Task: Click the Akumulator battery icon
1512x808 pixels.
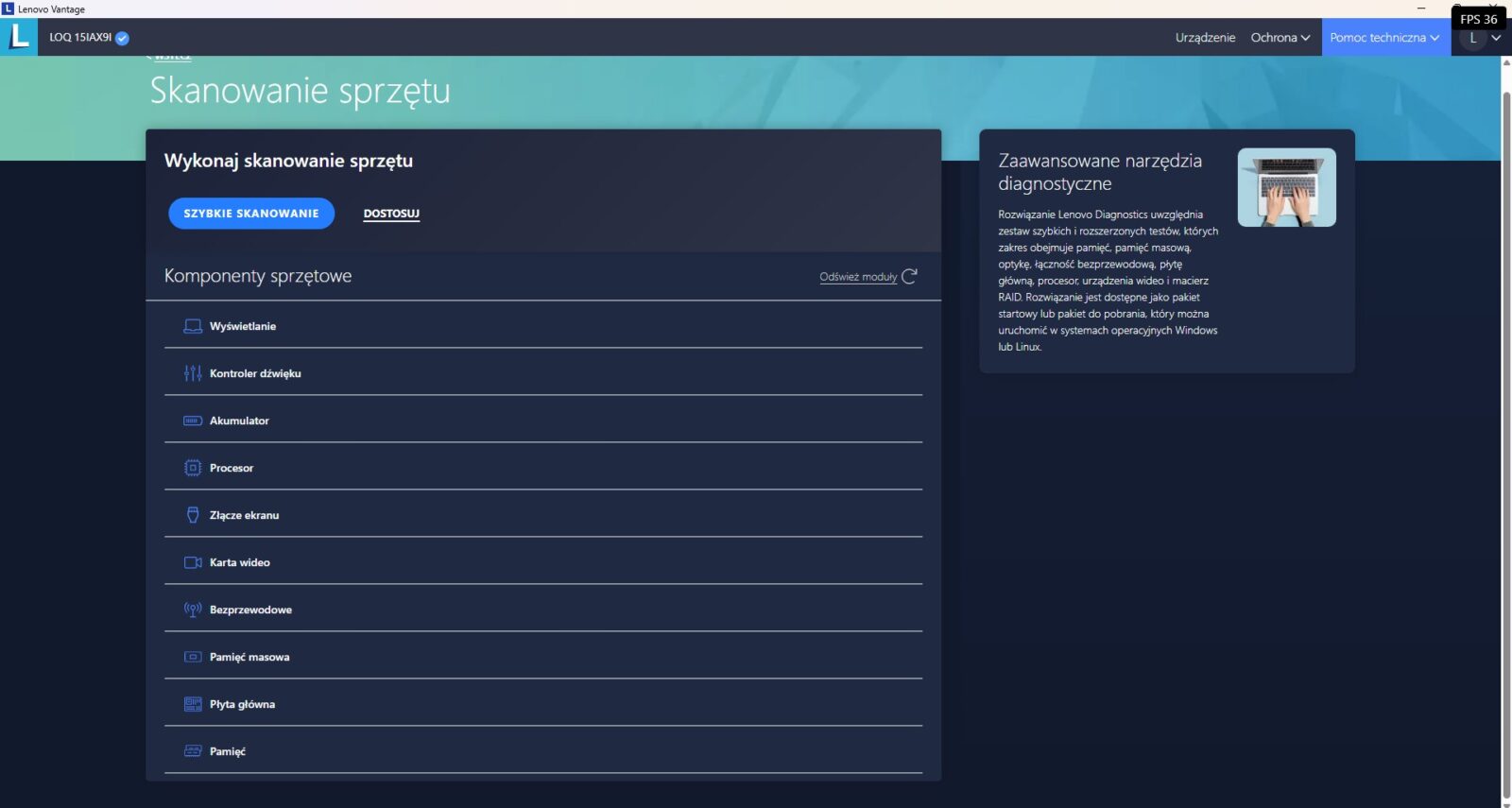Action: [193, 421]
